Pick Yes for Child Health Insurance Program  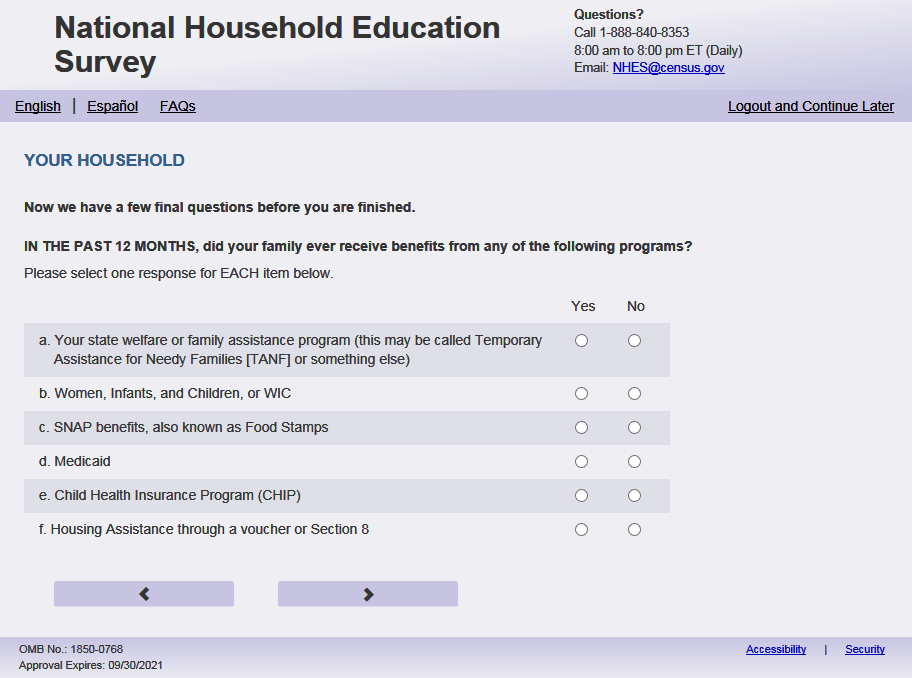click(x=582, y=496)
